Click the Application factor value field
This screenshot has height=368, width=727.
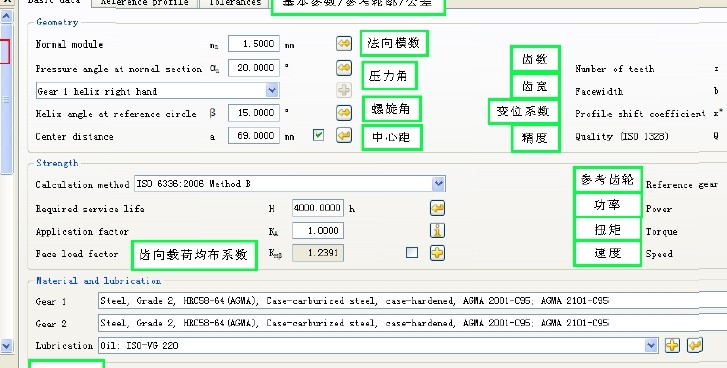click(318, 230)
